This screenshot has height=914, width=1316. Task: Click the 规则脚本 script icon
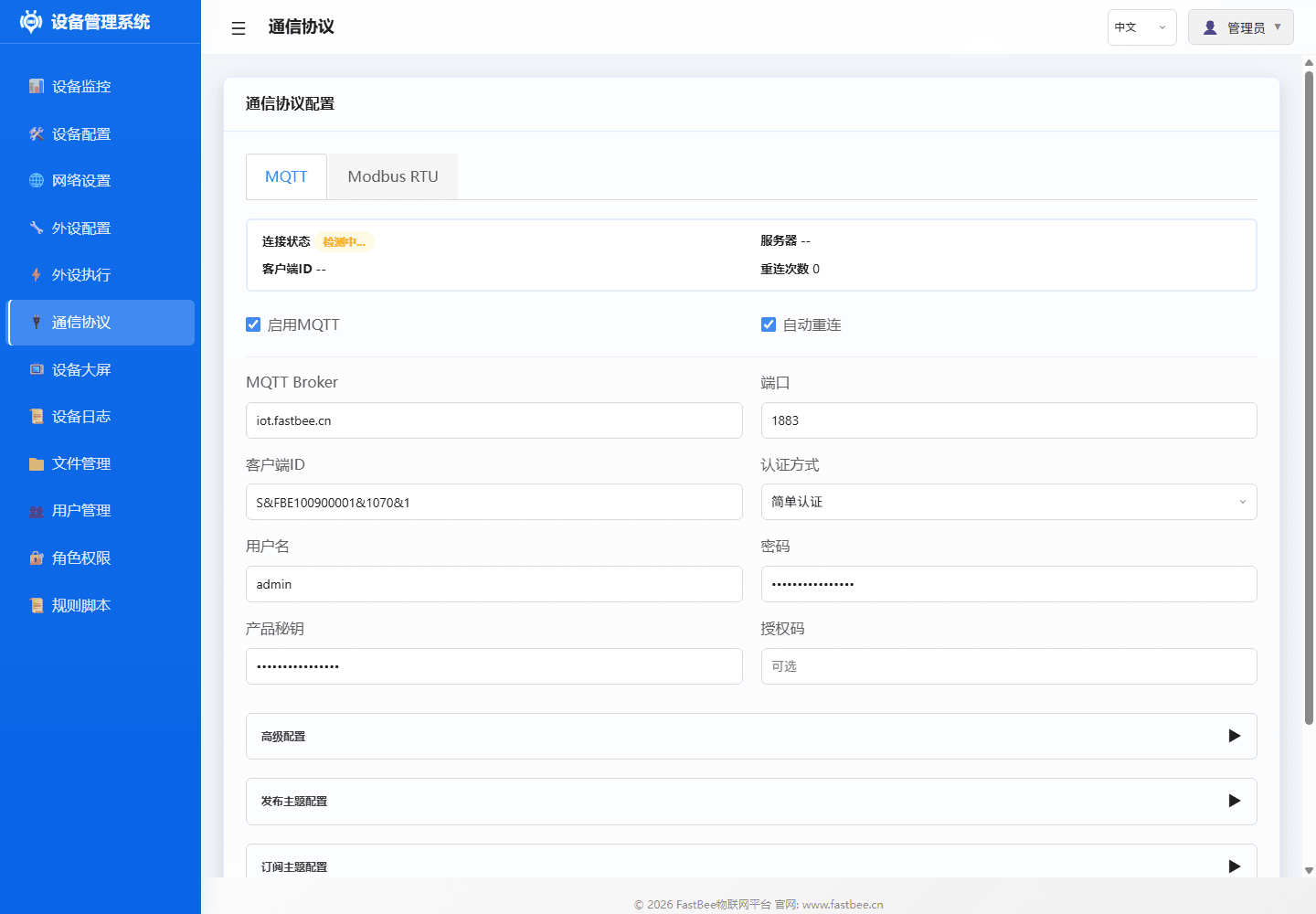tap(37, 605)
